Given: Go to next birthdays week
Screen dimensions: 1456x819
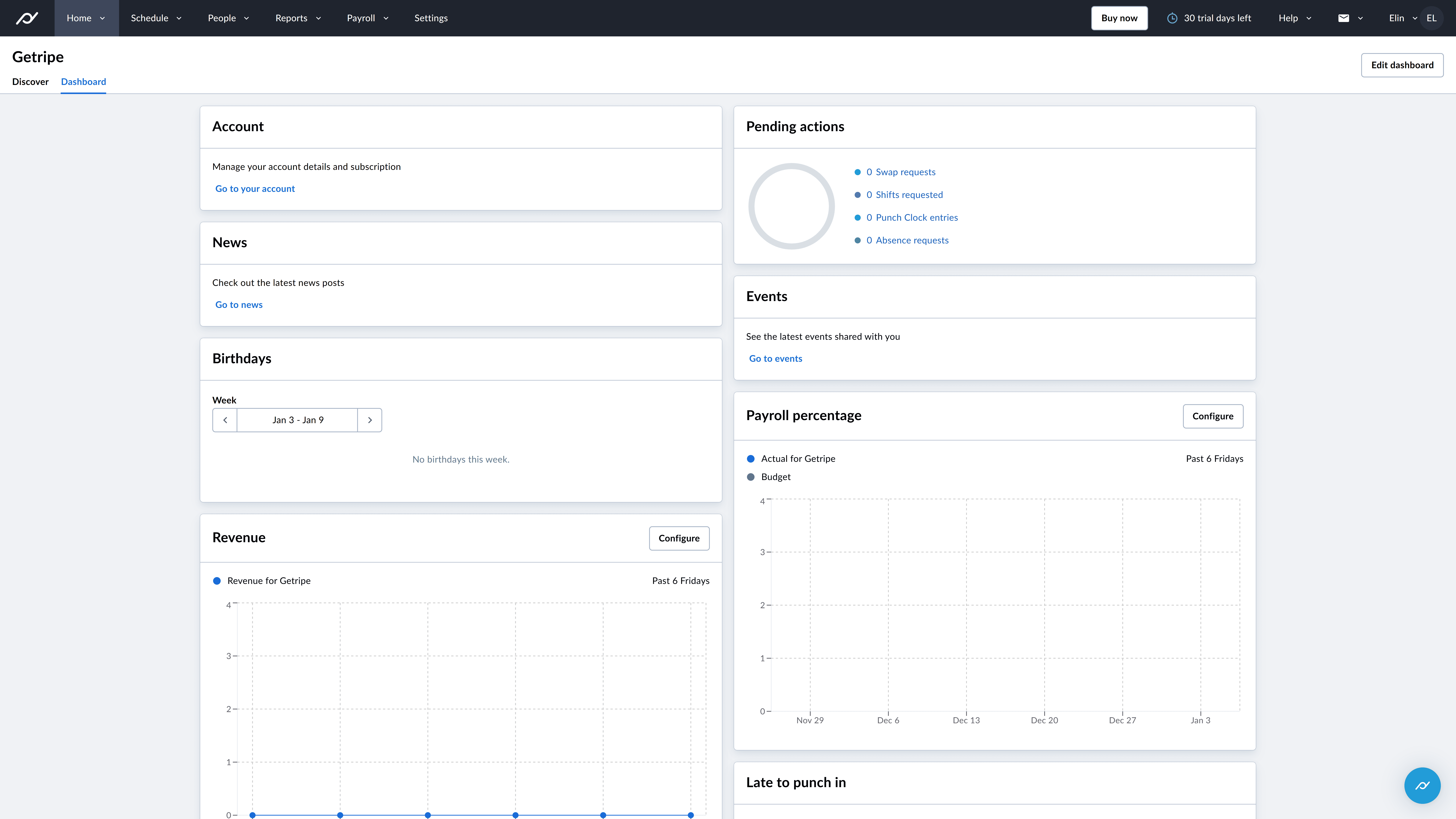Looking at the screenshot, I should coord(370,420).
